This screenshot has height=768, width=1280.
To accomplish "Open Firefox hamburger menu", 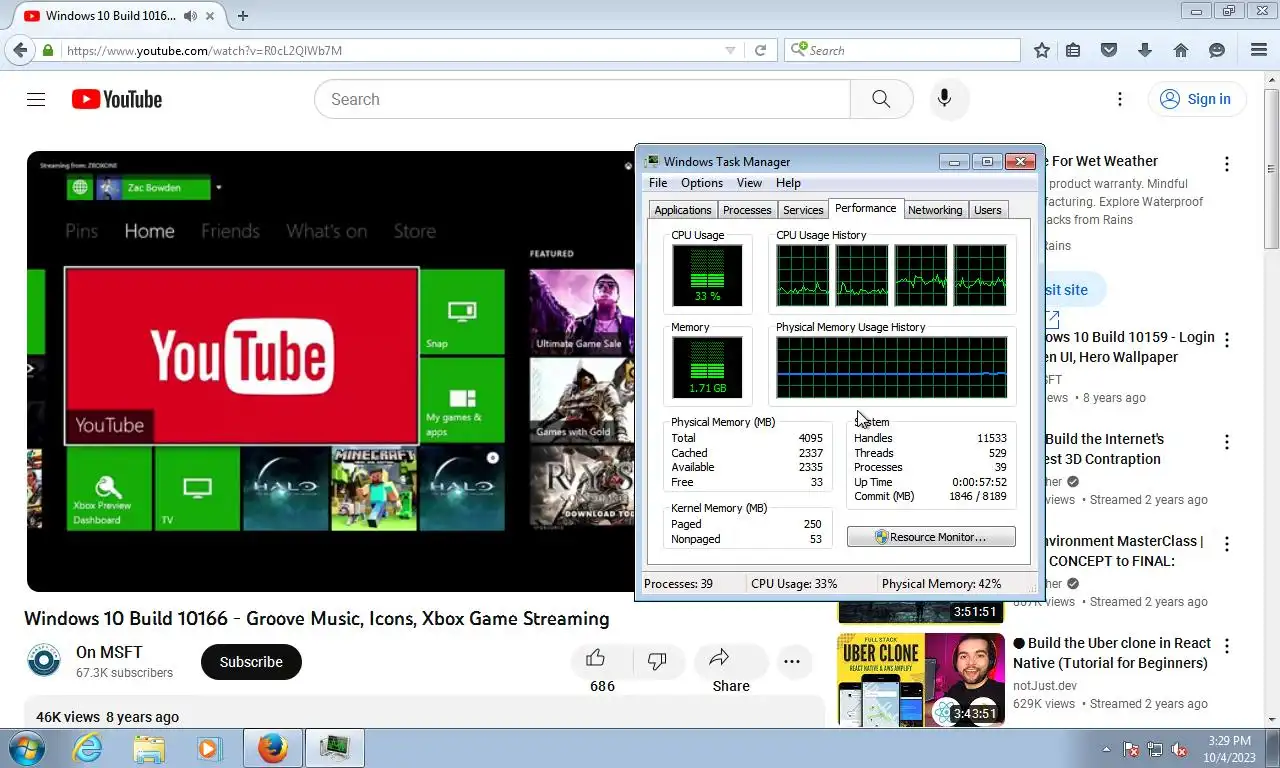I will coord(1259,50).
